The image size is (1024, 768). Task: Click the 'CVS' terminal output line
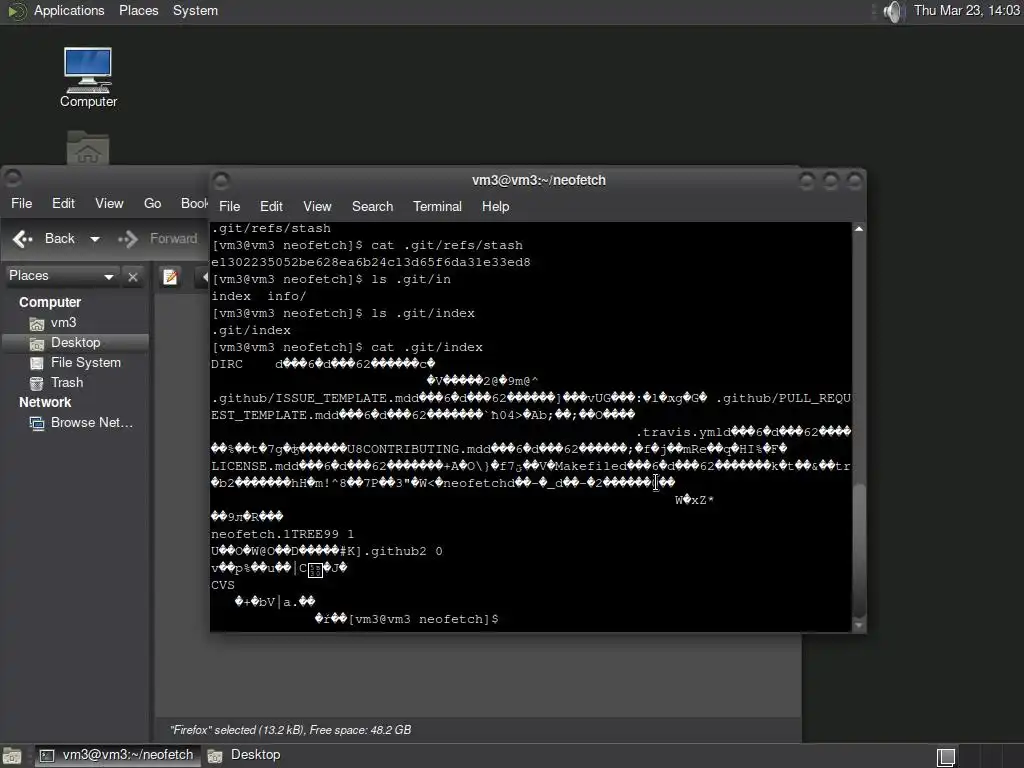tap(223, 585)
